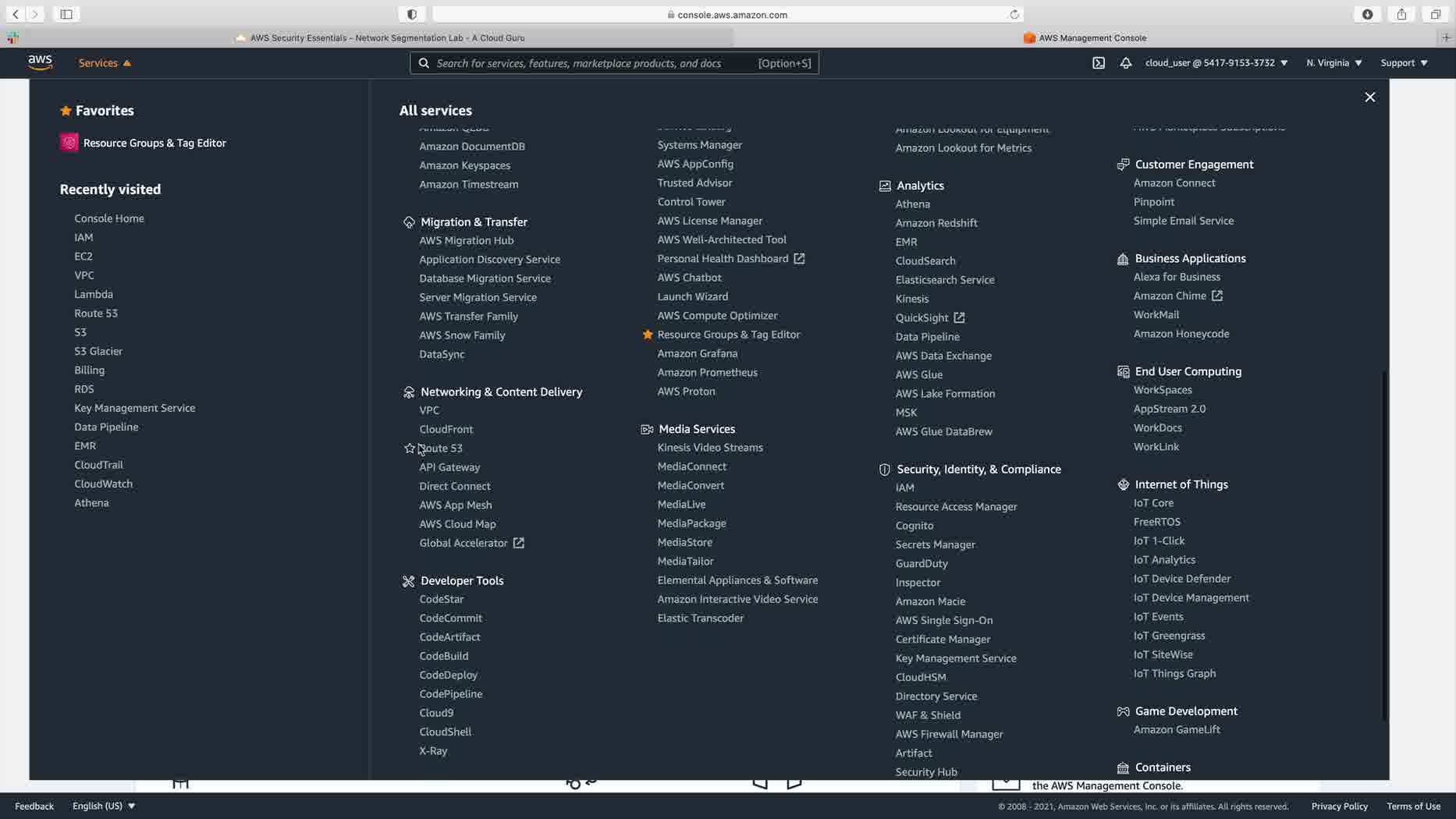Open WorkSpaces under End User Computing

(x=1163, y=390)
